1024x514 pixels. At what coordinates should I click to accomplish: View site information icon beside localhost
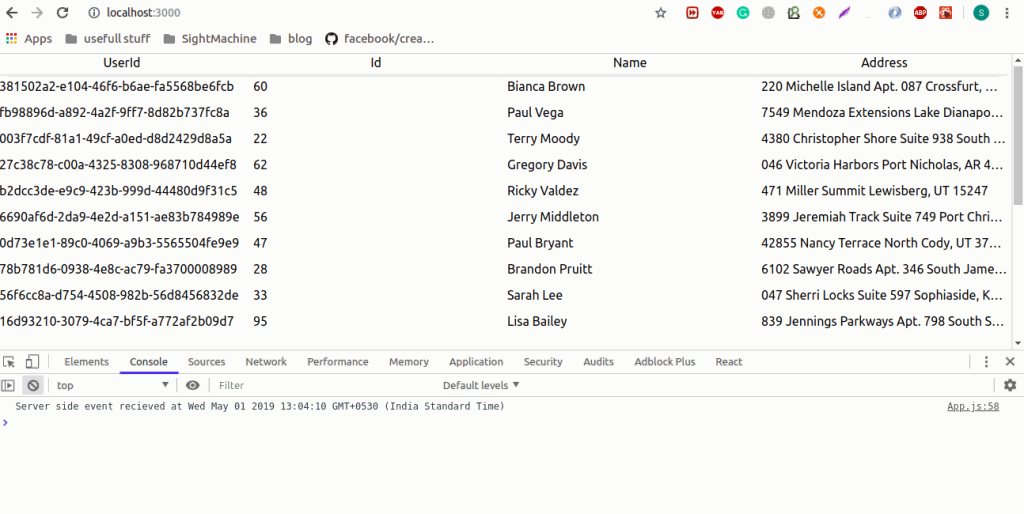[x=94, y=12]
